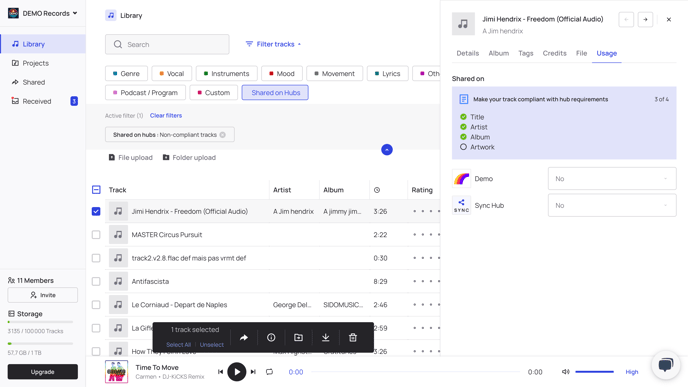
Task: Check the MASTER Circus Pursuit track checkbox
Action: (x=96, y=235)
